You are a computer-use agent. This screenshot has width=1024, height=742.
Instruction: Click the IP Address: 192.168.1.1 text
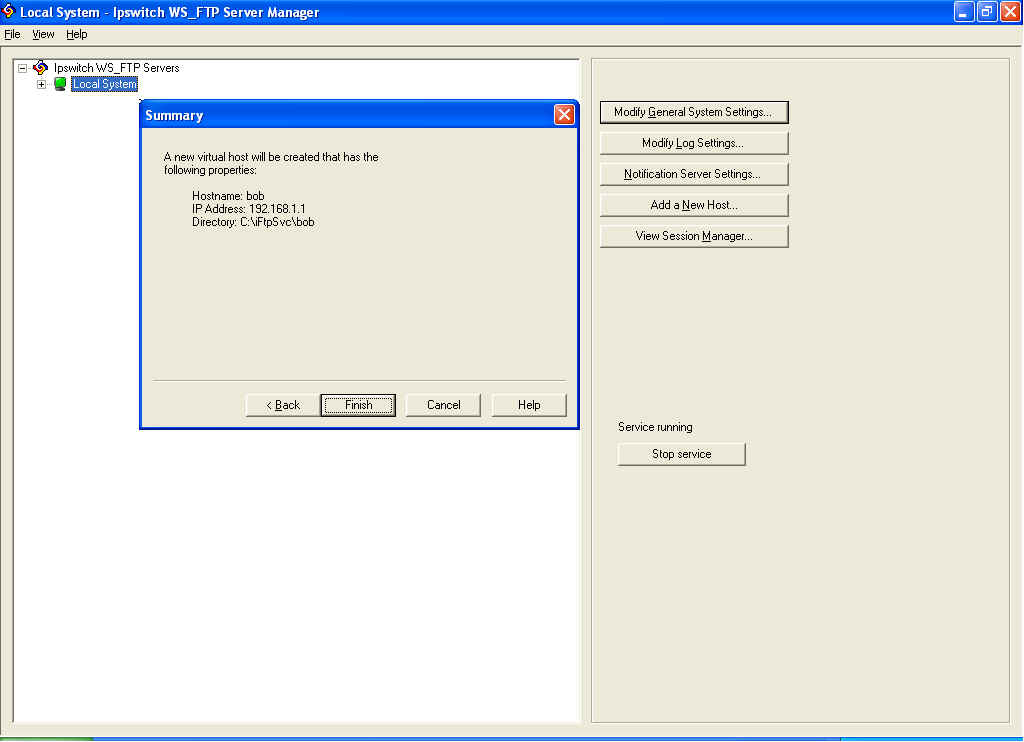(x=248, y=208)
